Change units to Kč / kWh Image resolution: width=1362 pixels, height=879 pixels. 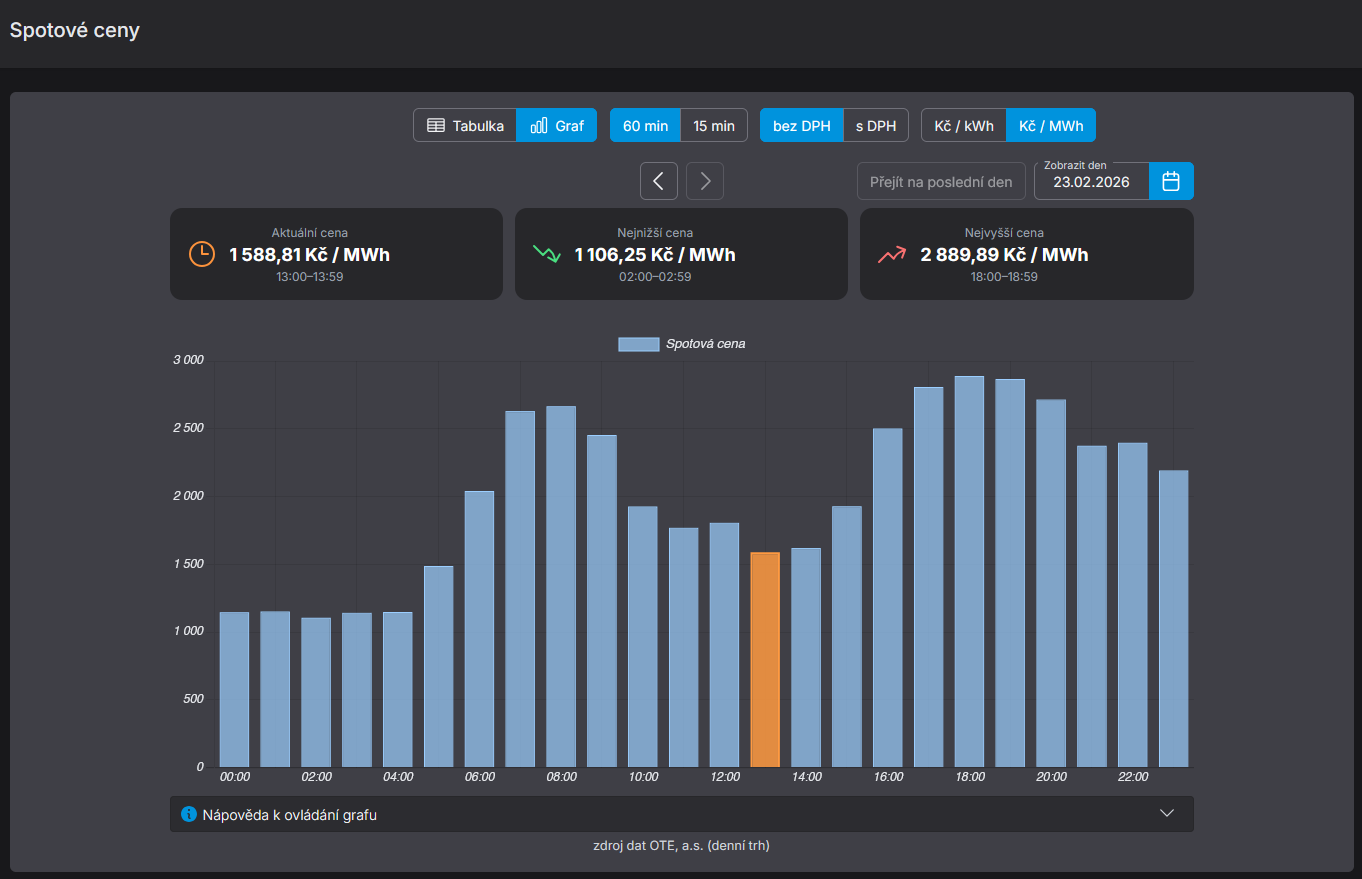coord(964,126)
